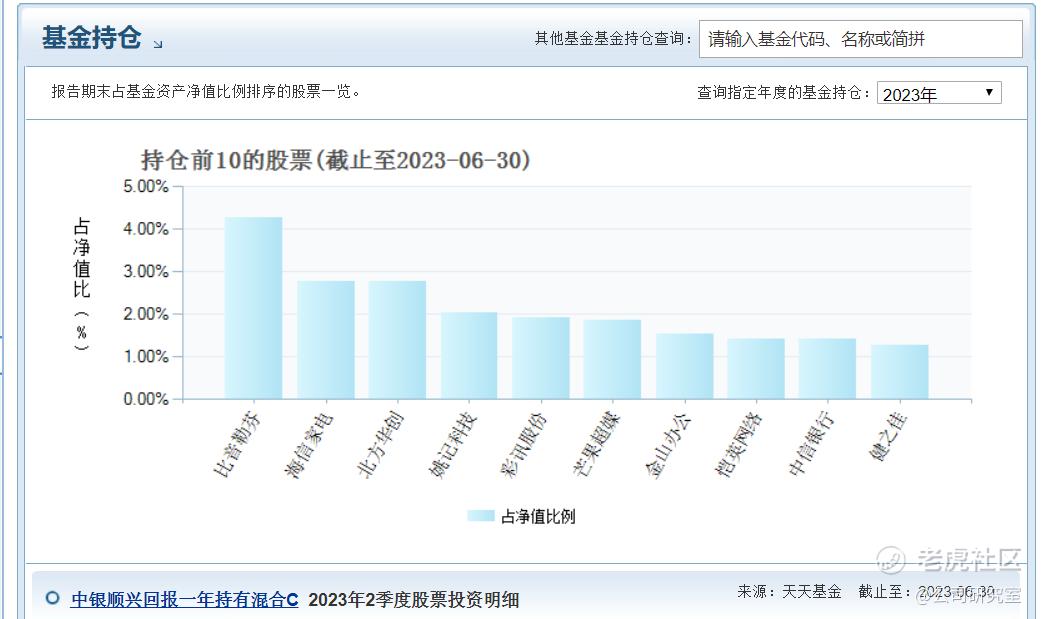1041x619 pixels.
Task: Click the 海信家电 bar in the chart
Action: tap(326, 340)
